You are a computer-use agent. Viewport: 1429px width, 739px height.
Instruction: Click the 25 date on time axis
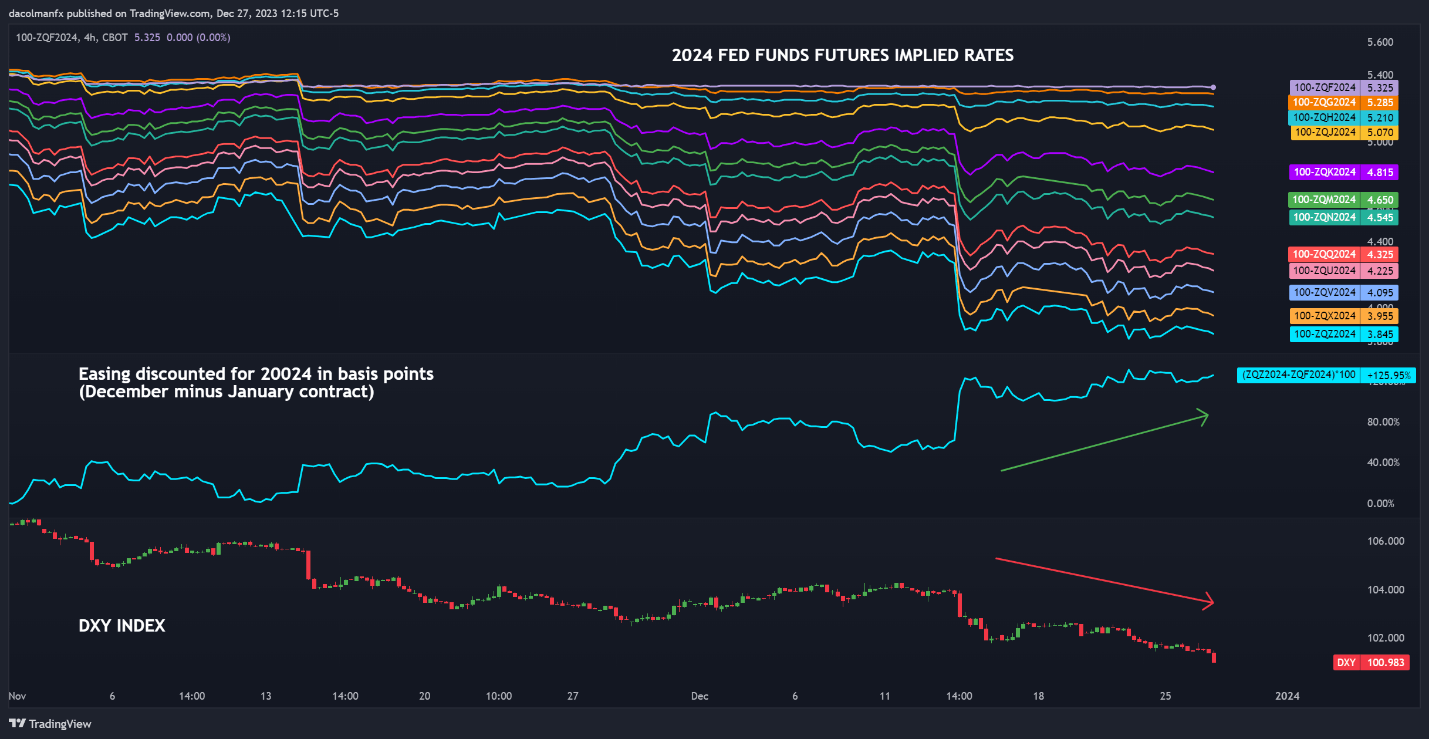(x=1165, y=695)
